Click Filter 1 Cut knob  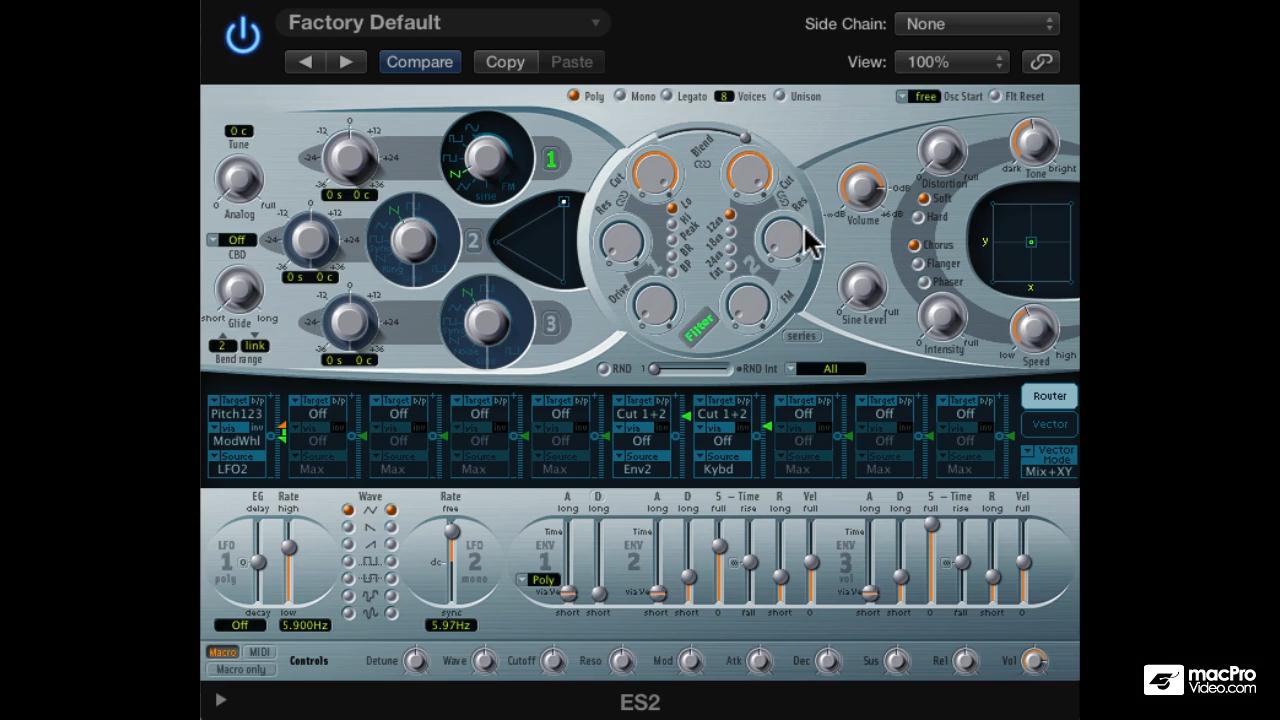coord(655,173)
